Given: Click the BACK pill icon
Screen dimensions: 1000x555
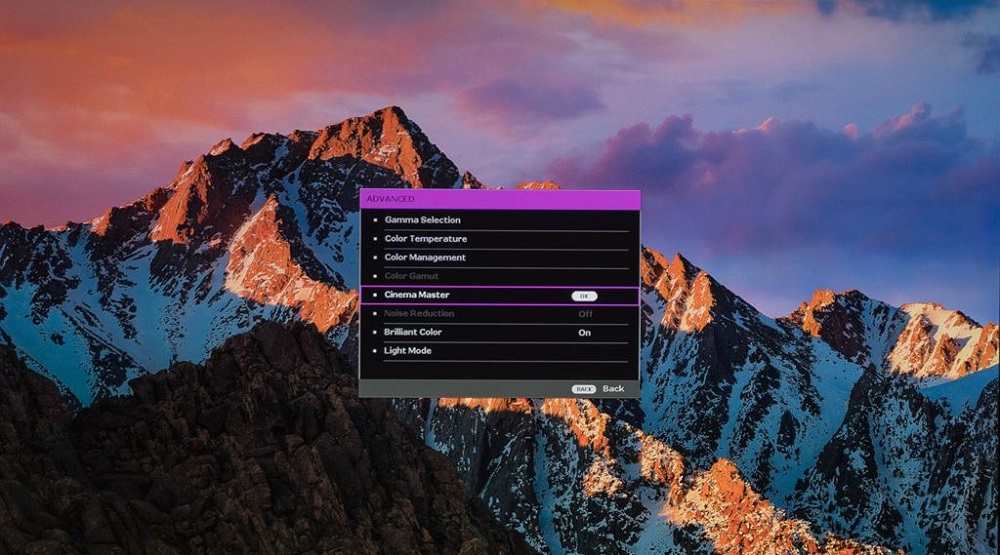Looking at the screenshot, I should tap(584, 389).
